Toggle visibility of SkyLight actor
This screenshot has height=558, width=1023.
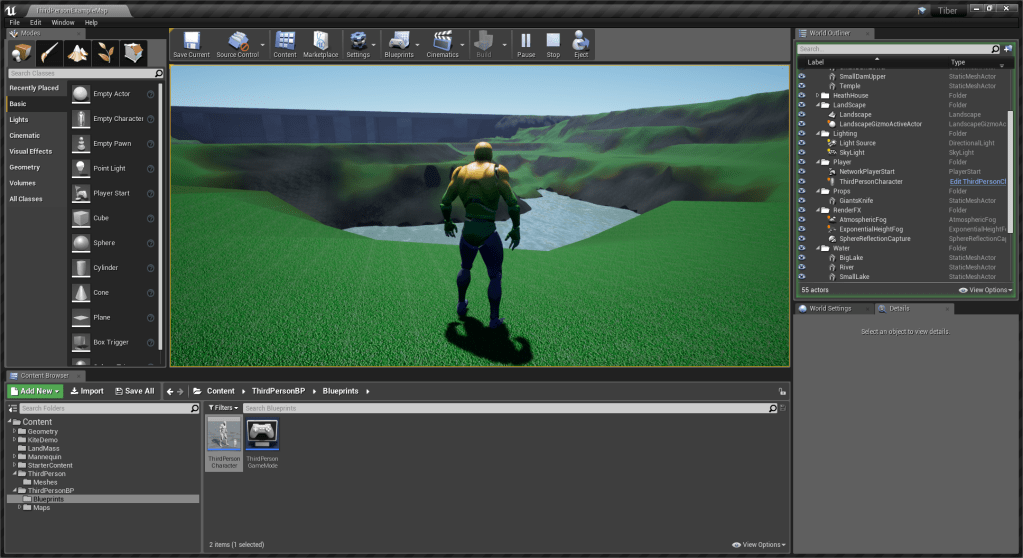coord(801,153)
